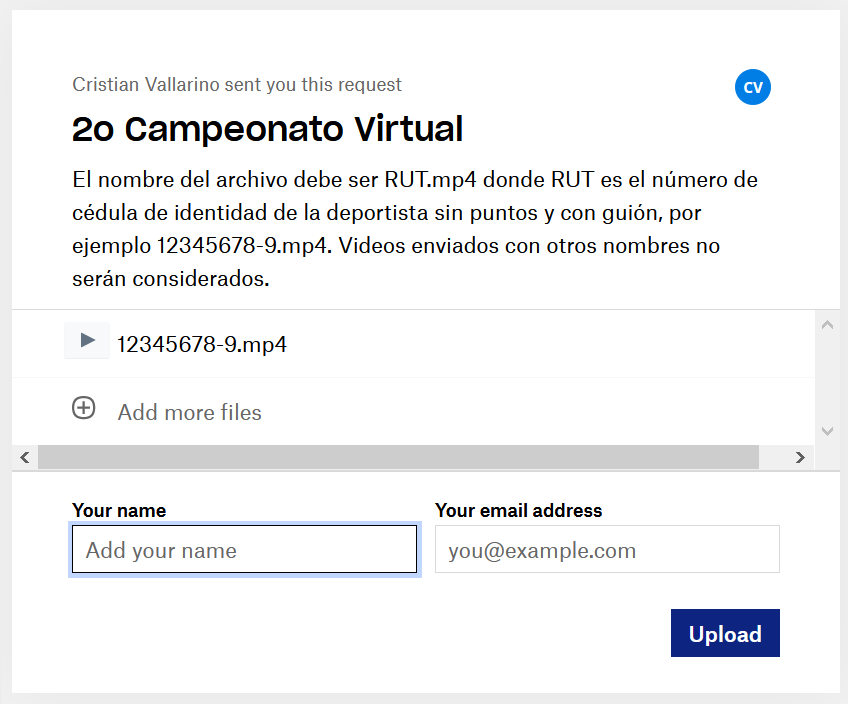848x704 pixels.
Task: Click the 'Your name' field label
Action: point(119,510)
